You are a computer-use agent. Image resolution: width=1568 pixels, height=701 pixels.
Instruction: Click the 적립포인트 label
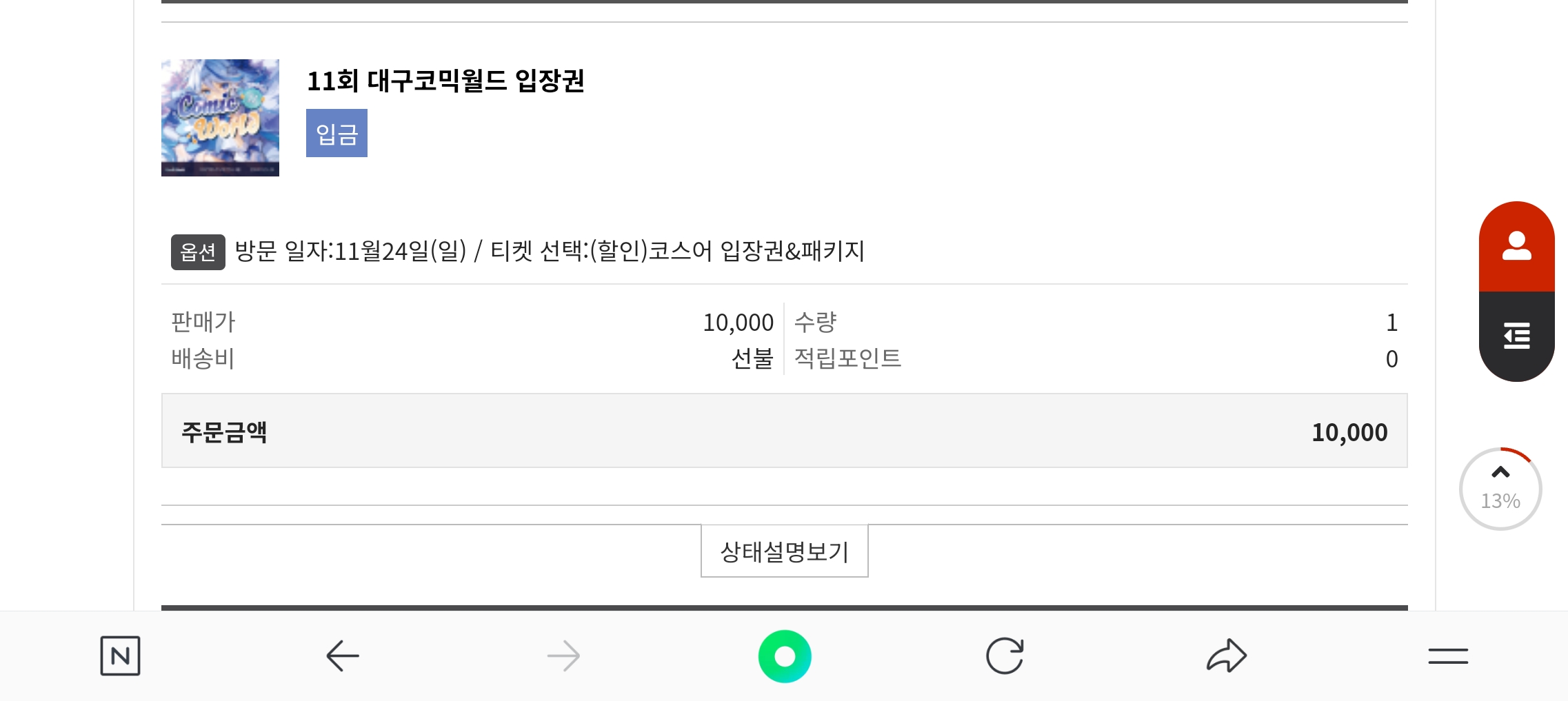847,358
